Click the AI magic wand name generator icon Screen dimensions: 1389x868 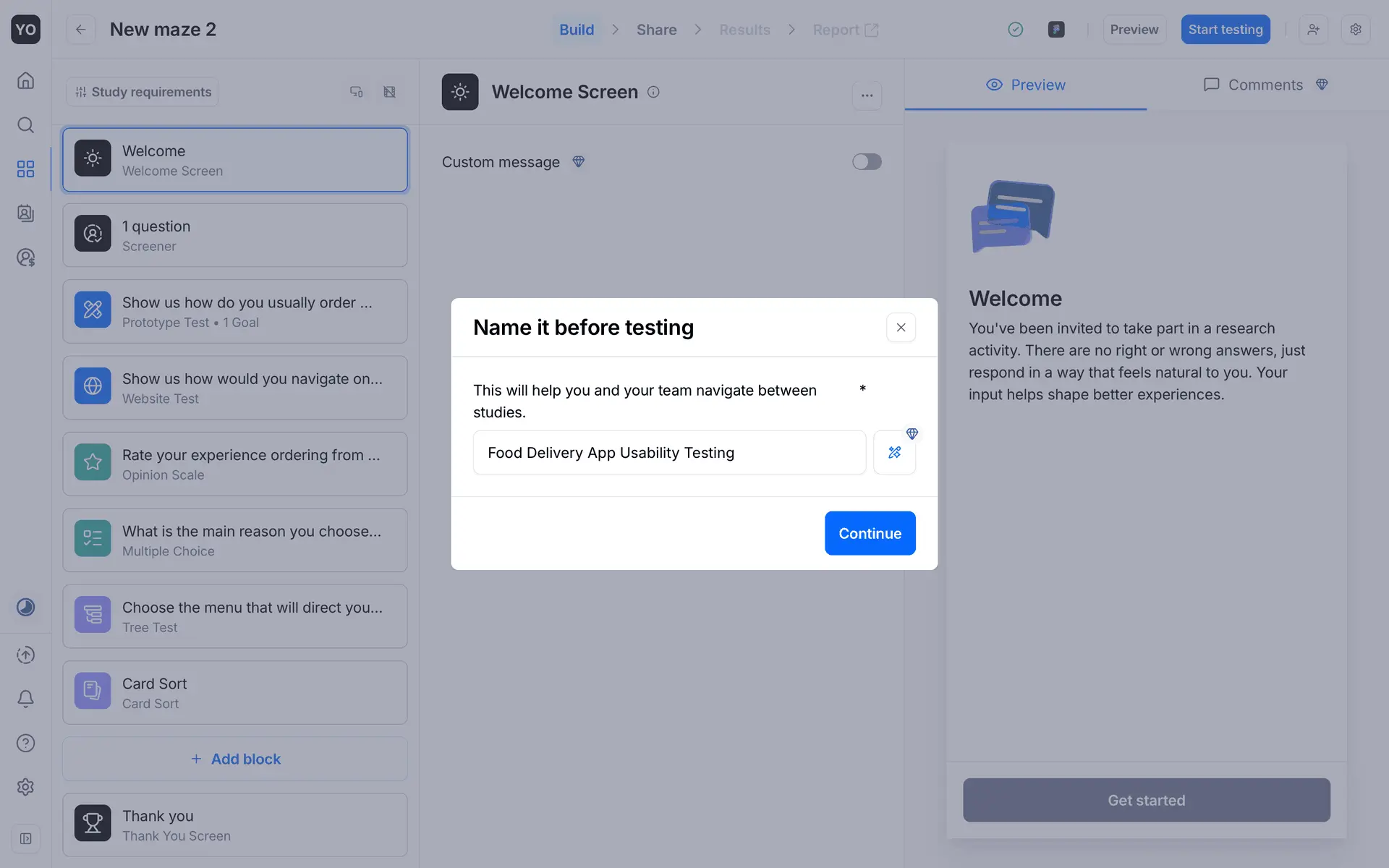coord(894,453)
